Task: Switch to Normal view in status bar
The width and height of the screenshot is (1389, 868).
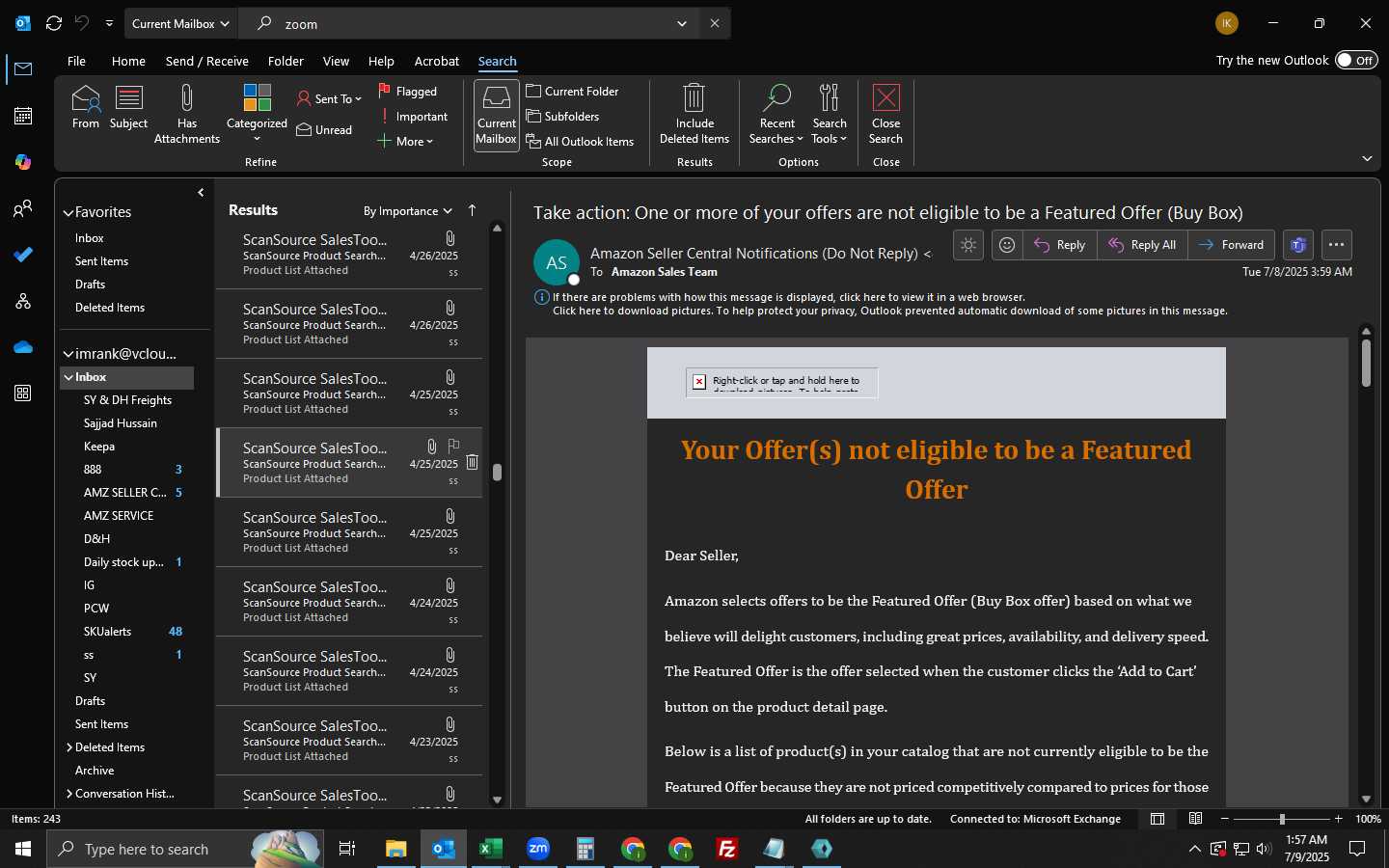Action: pos(1157,819)
